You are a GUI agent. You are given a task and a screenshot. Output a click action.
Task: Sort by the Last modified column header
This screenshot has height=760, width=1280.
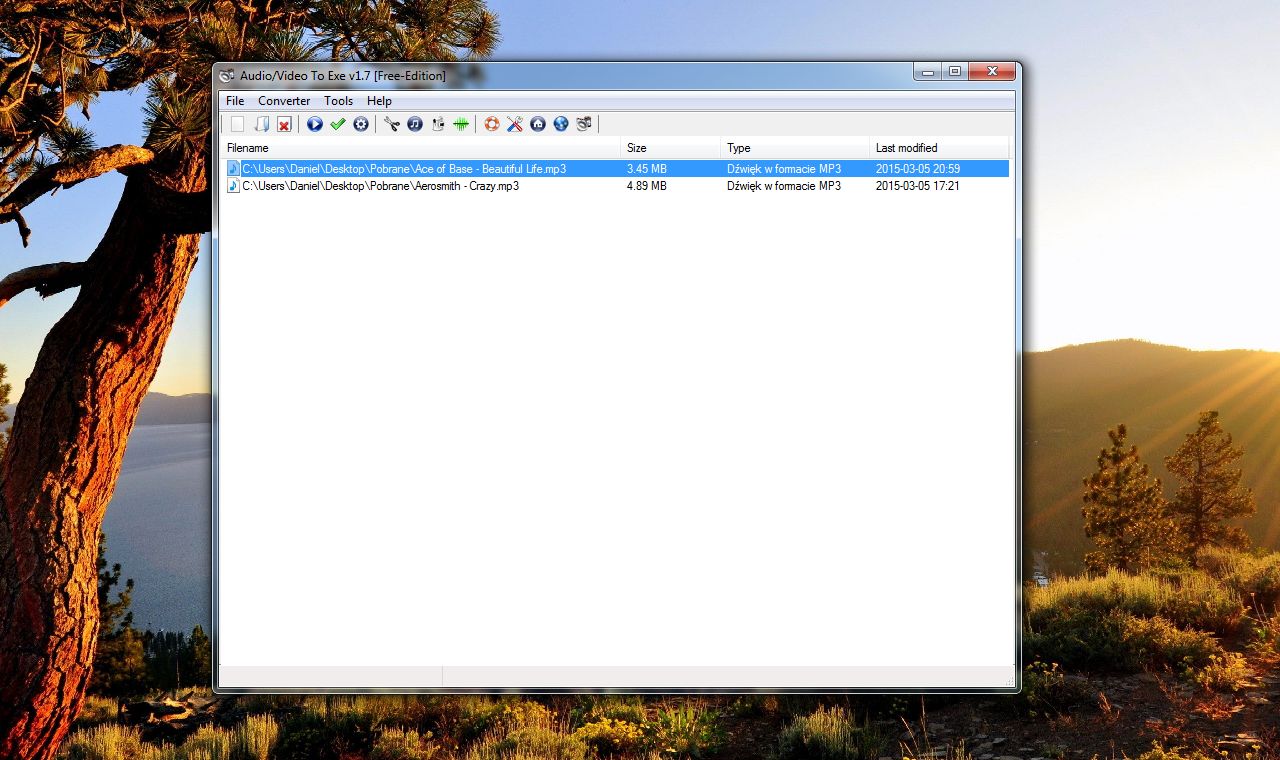[x=906, y=147]
